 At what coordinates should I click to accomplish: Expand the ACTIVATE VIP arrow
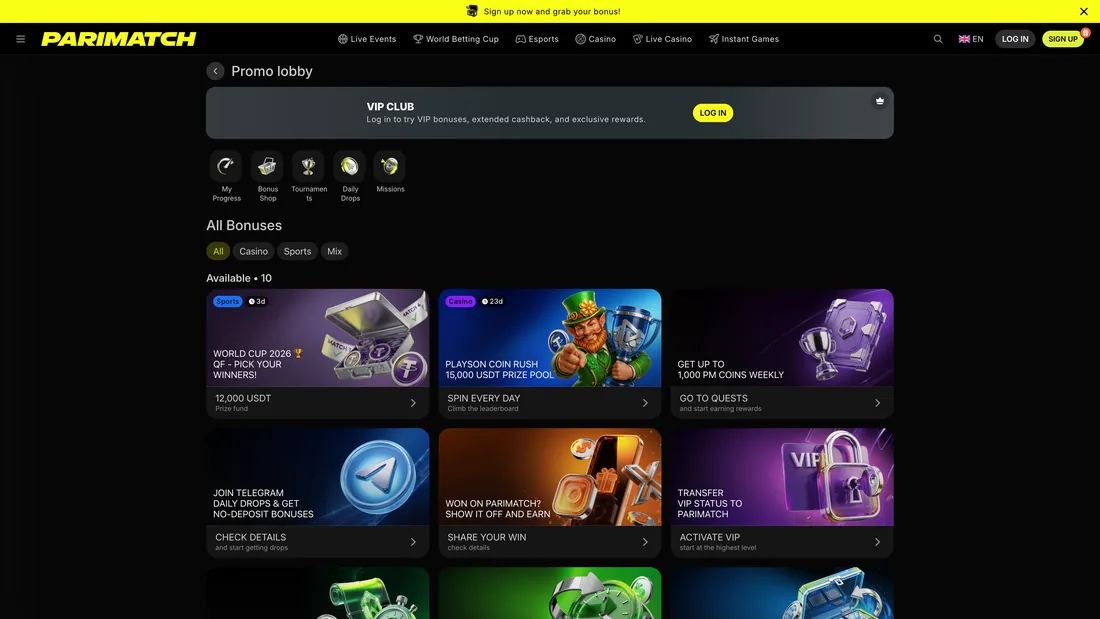pos(878,542)
